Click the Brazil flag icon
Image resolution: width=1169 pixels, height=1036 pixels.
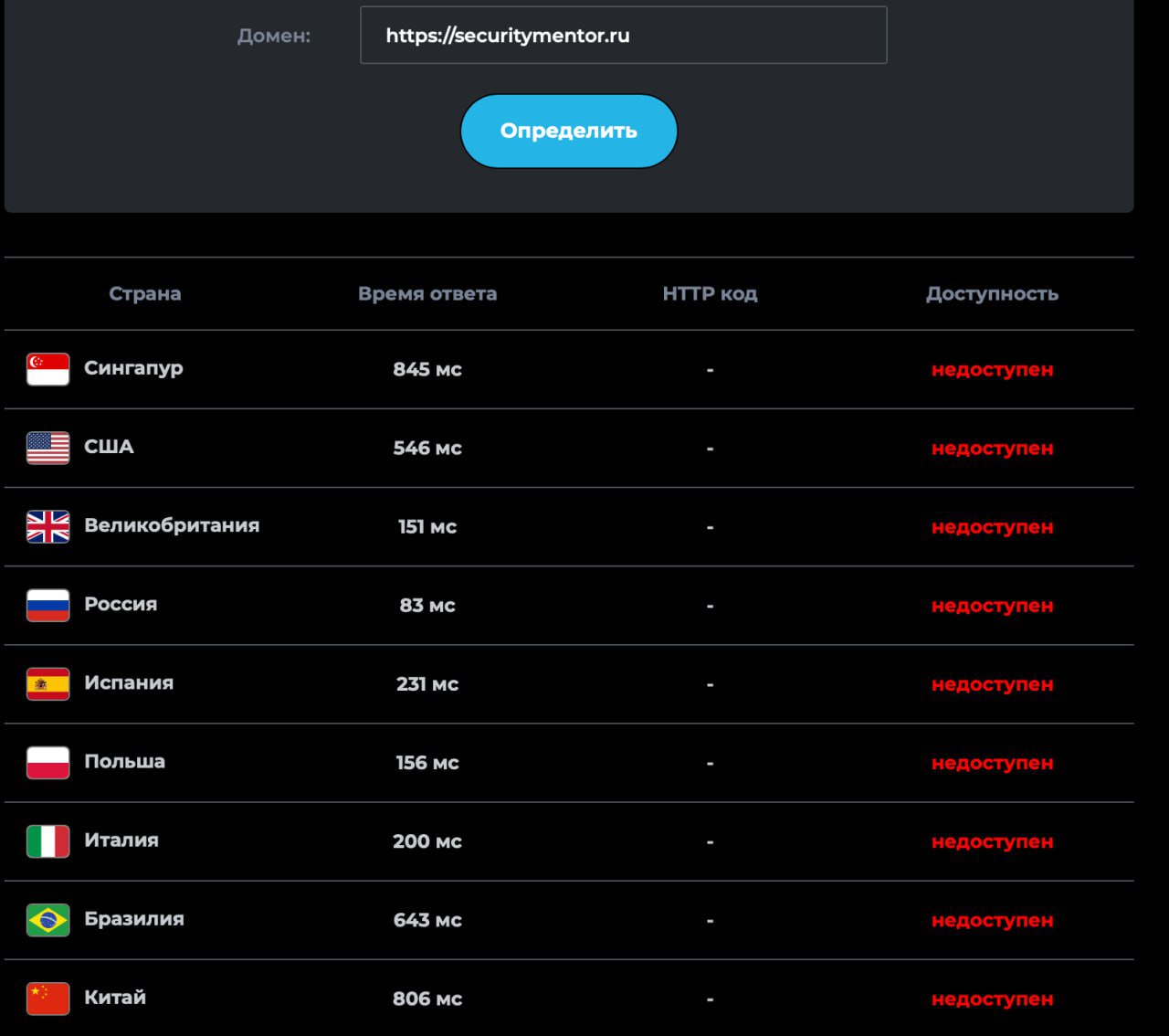[x=48, y=920]
